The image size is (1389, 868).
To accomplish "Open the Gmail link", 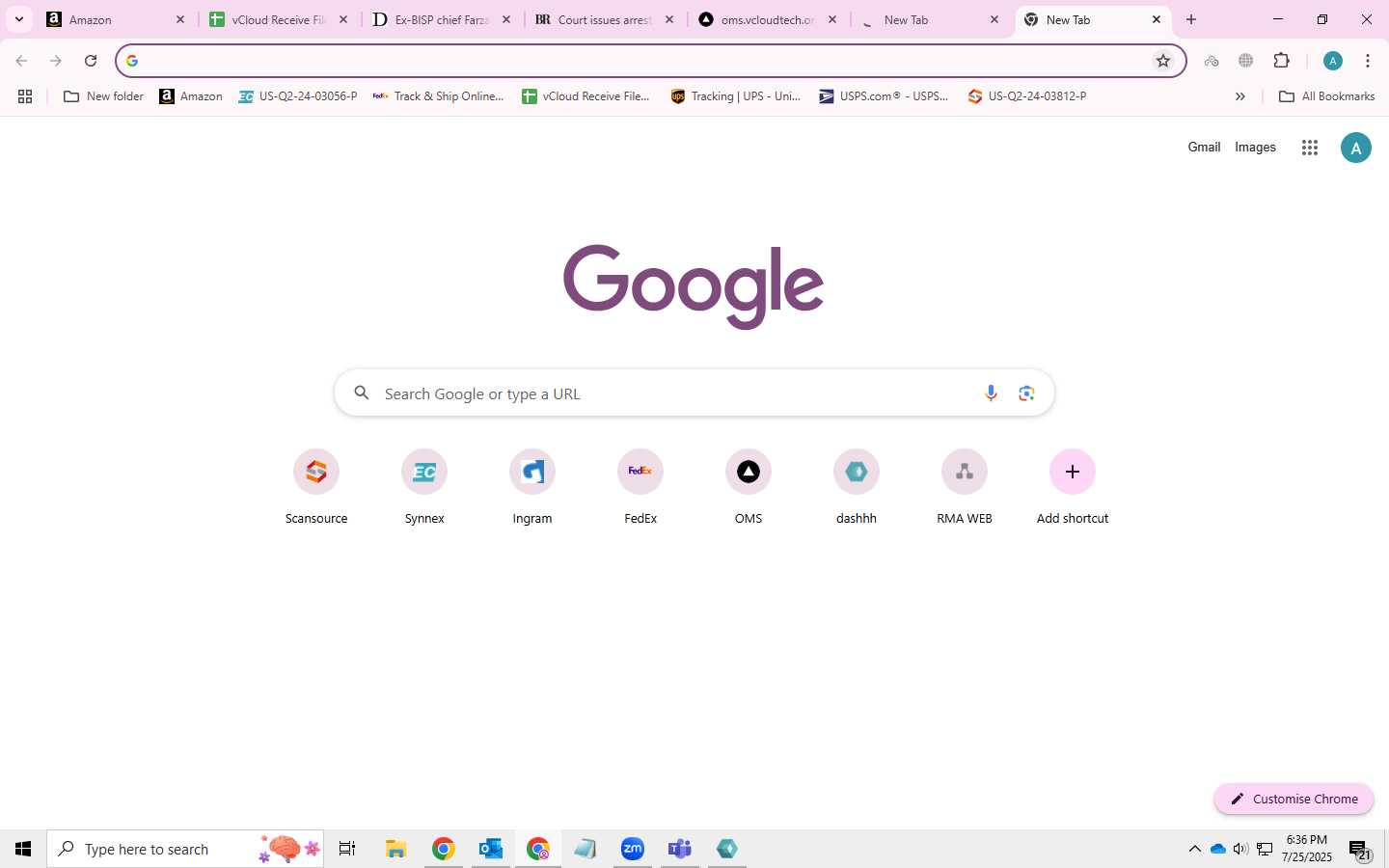I will click(1204, 148).
